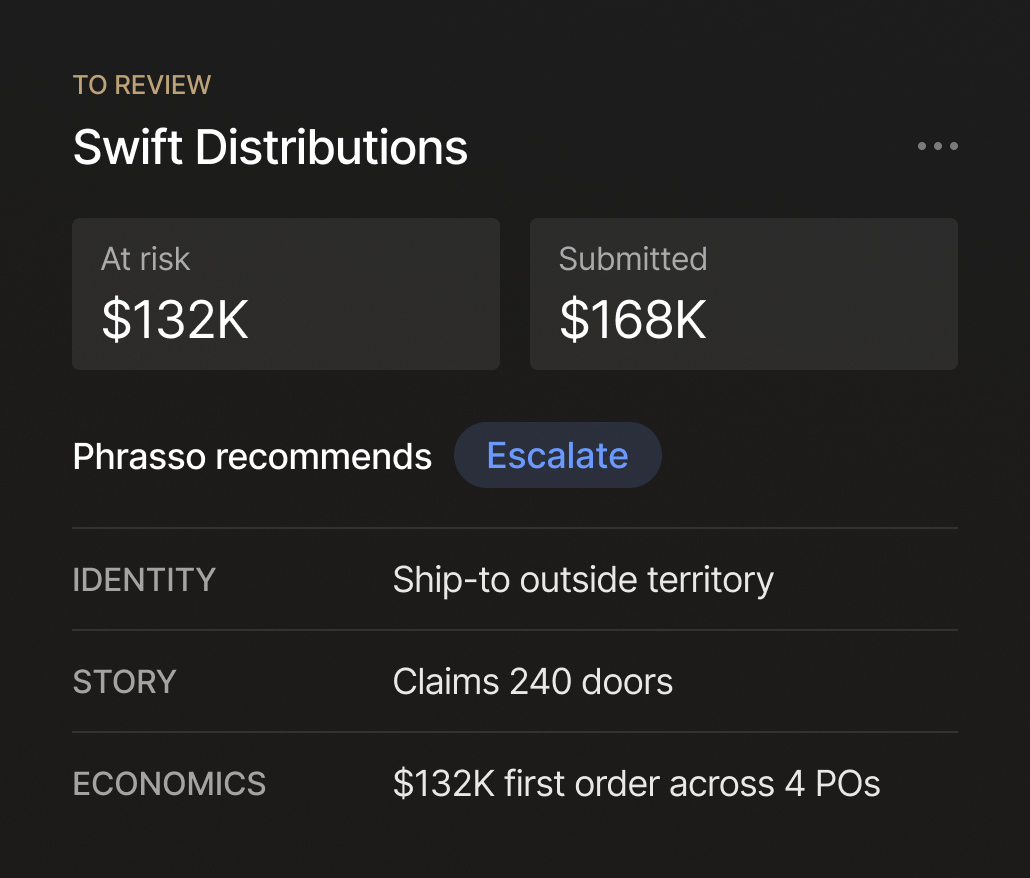The width and height of the screenshot is (1030, 878).
Task: Select the $168K submitted amount
Action: point(633,319)
